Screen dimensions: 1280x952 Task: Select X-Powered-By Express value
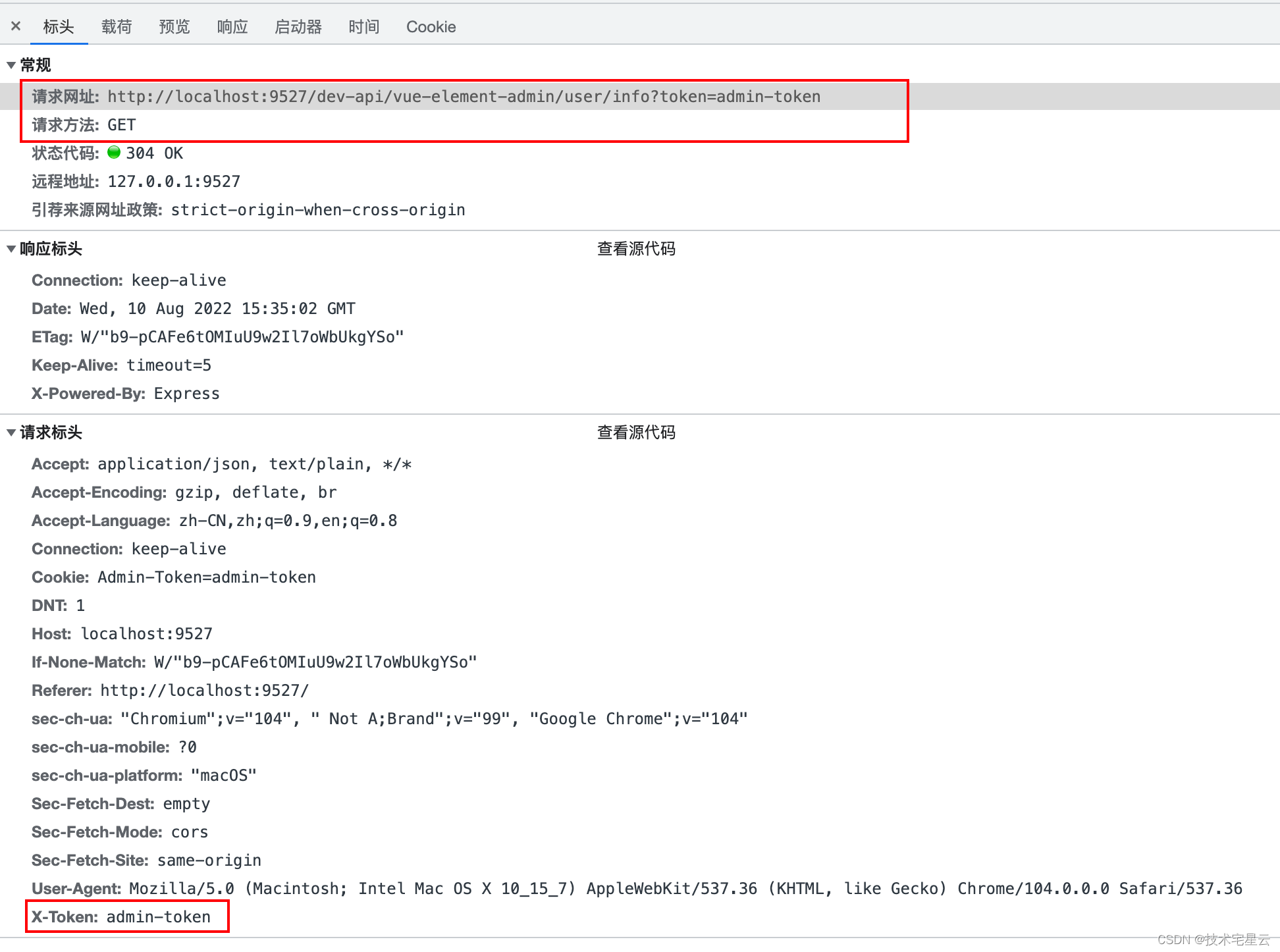pos(187,394)
